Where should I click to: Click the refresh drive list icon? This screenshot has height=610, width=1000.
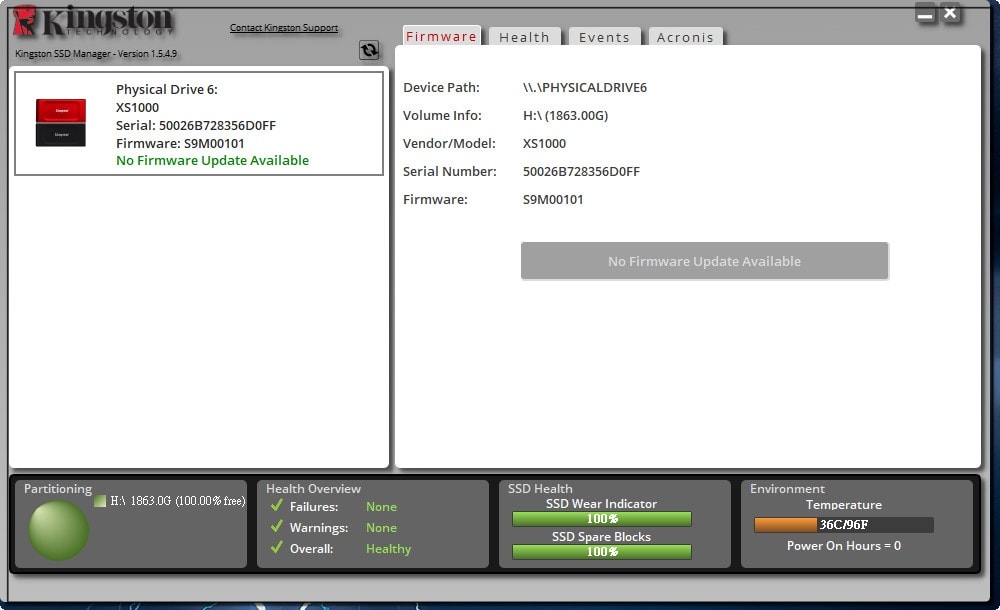(369, 50)
